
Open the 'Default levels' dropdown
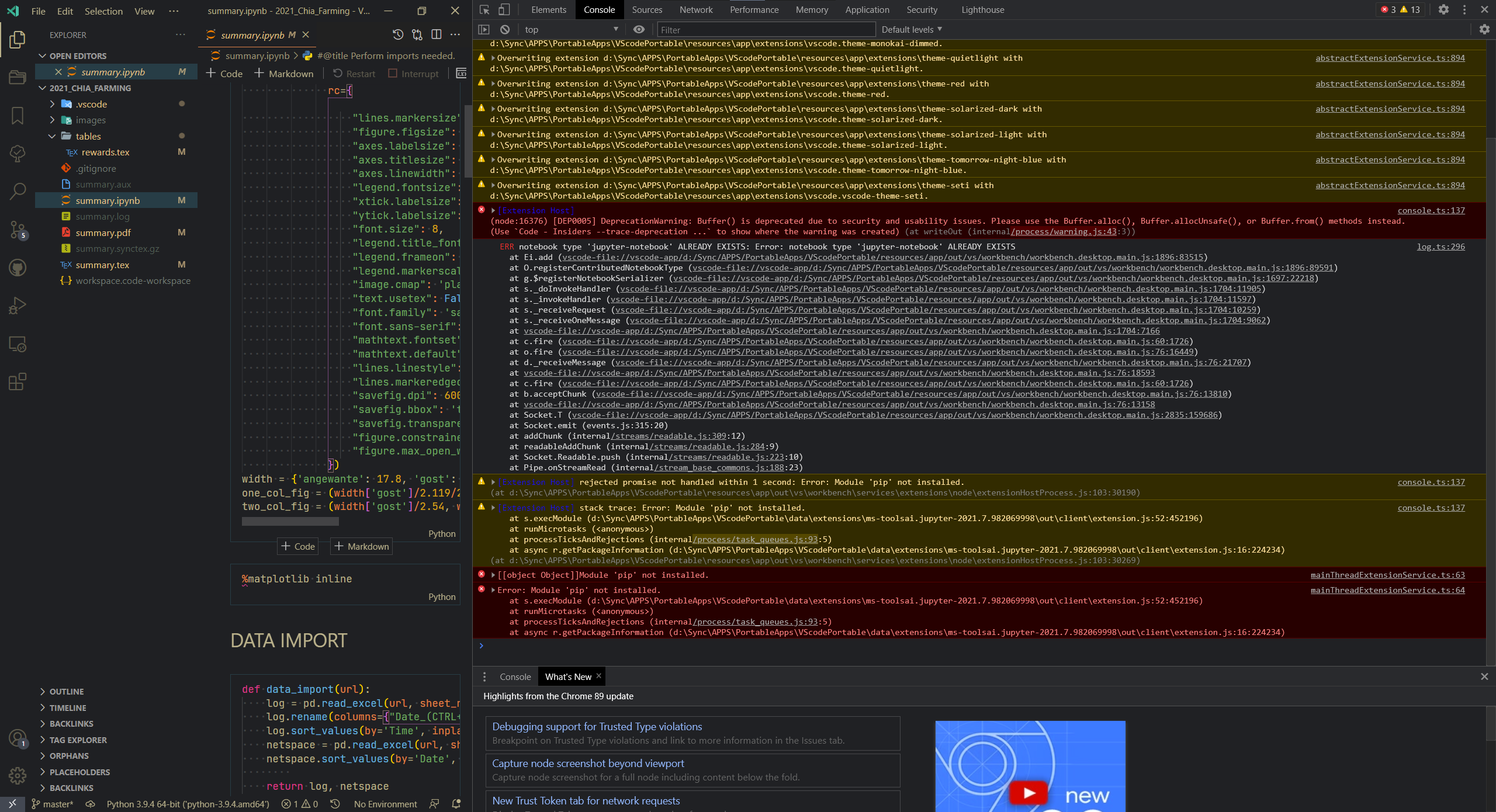click(x=909, y=29)
